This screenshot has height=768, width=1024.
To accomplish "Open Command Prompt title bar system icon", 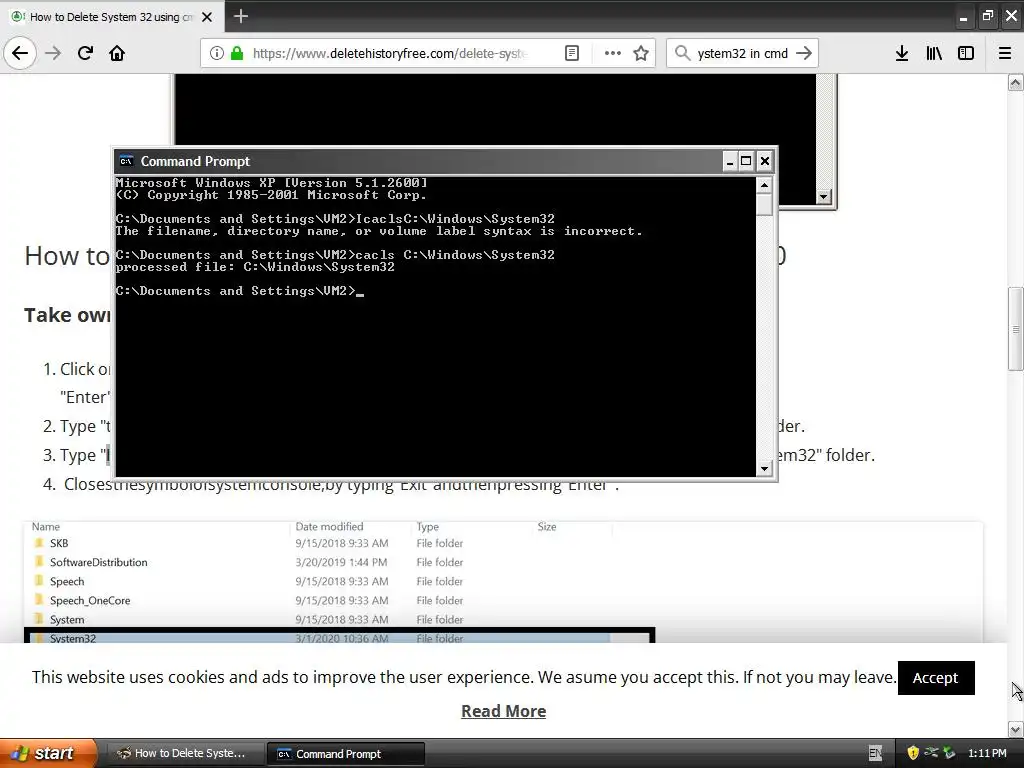I will [126, 161].
